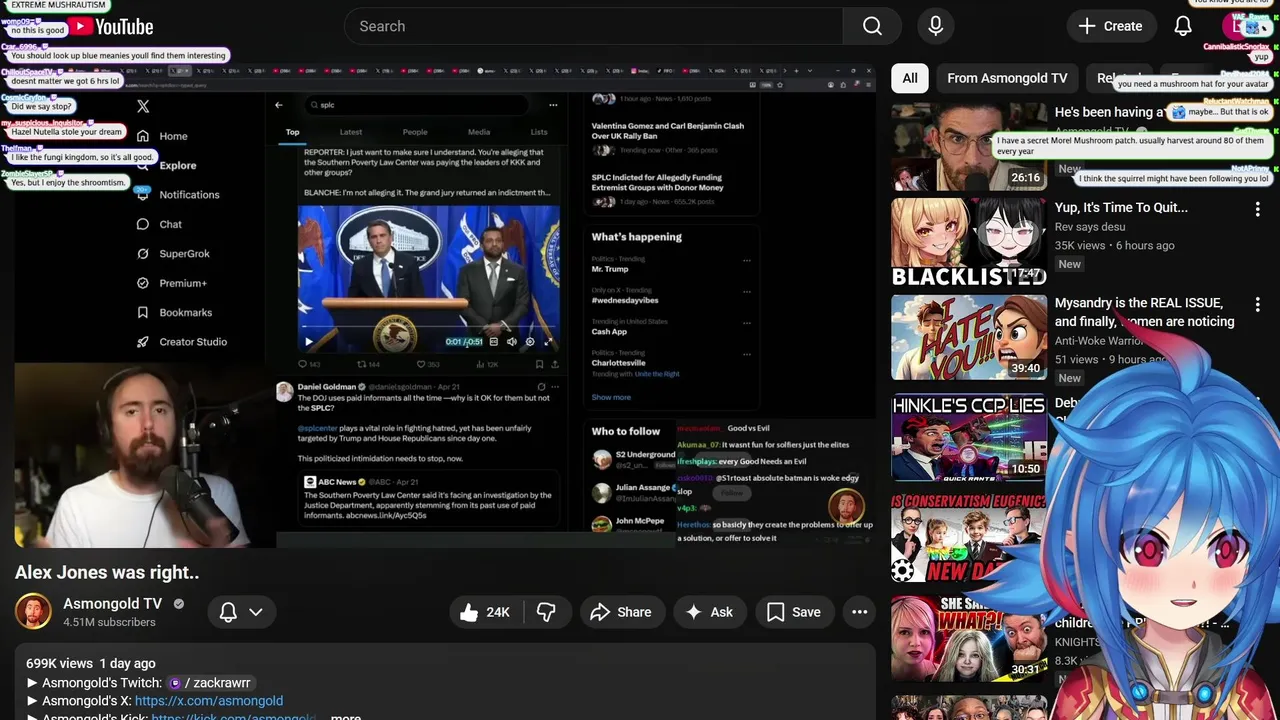Viewport: 1280px width, 720px height.
Task: Switch to the Lists search tab
Action: pyautogui.click(x=539, y=132)
